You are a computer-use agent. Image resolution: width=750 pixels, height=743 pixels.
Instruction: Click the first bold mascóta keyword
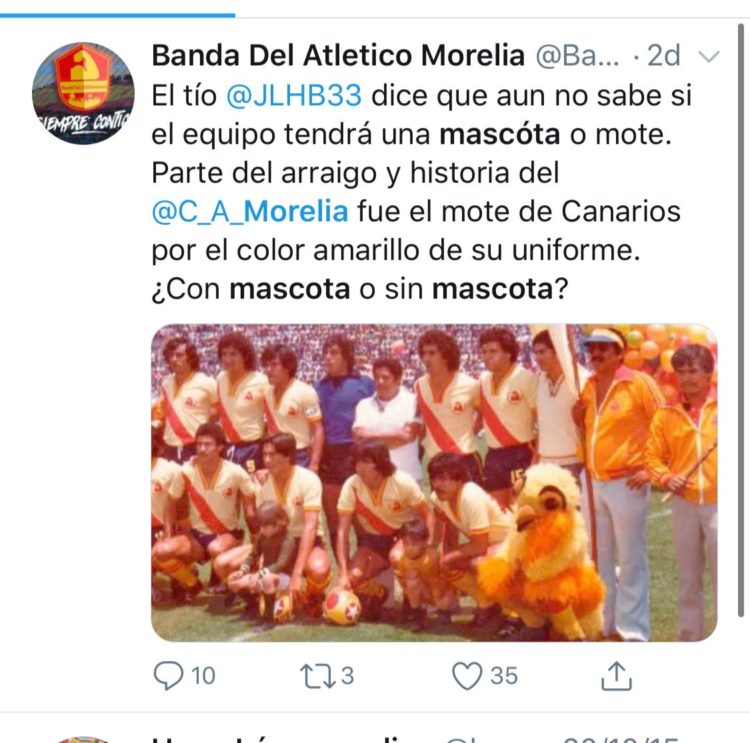click(x=499, y=134)
